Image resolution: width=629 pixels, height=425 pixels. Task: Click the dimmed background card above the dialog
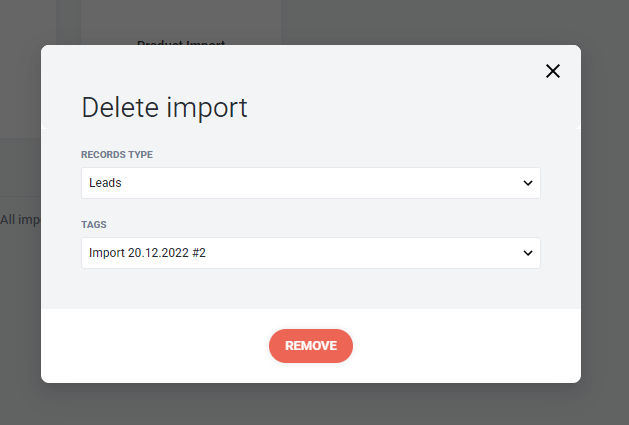tap(181, 20)
